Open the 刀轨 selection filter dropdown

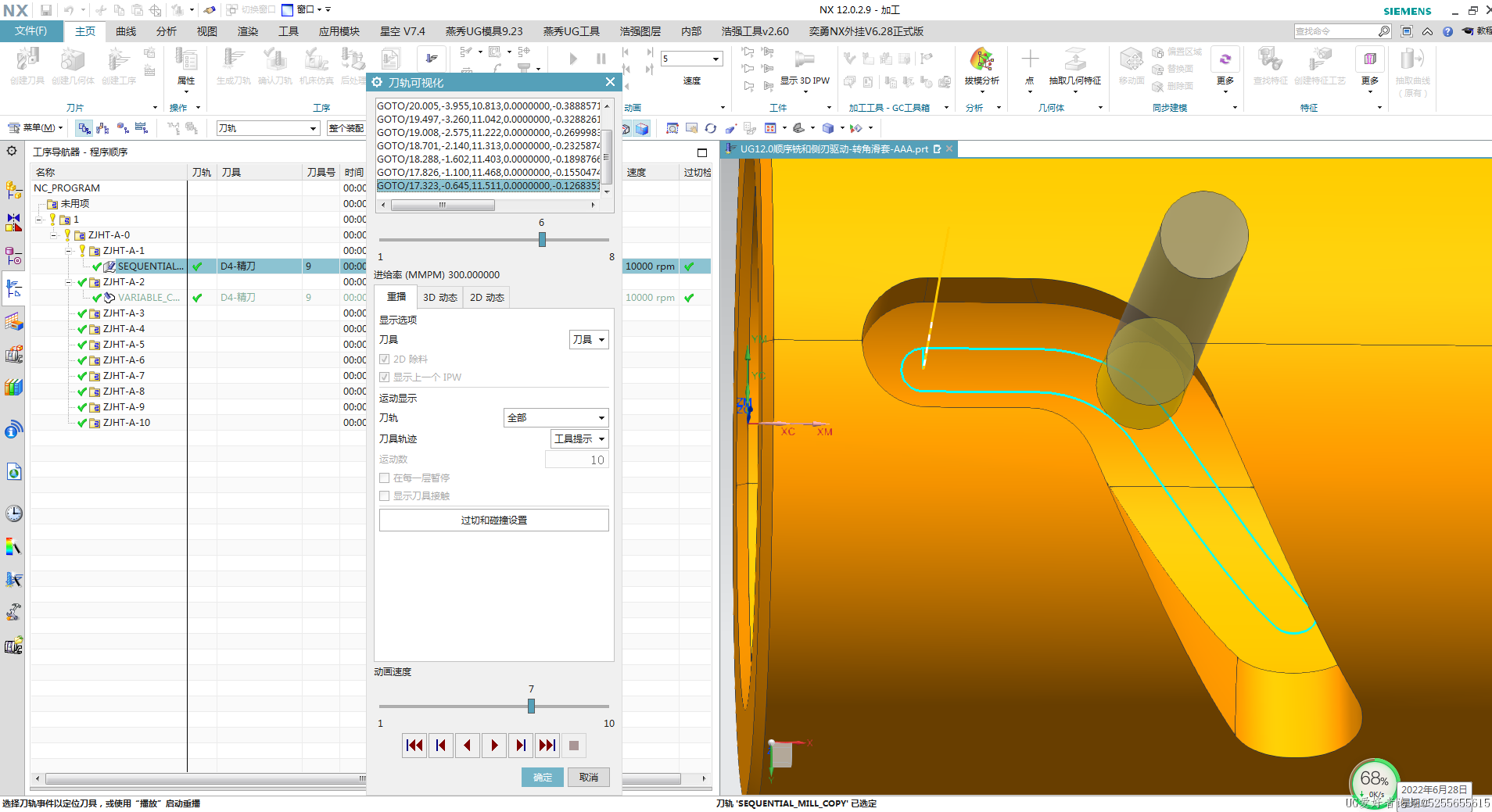click(x=268, y=128)
